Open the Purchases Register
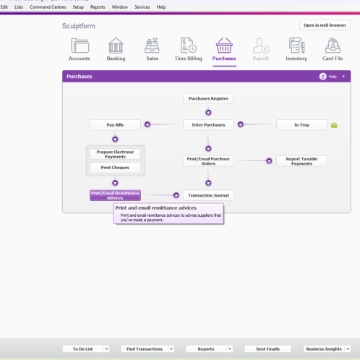 tap(208, 99)
